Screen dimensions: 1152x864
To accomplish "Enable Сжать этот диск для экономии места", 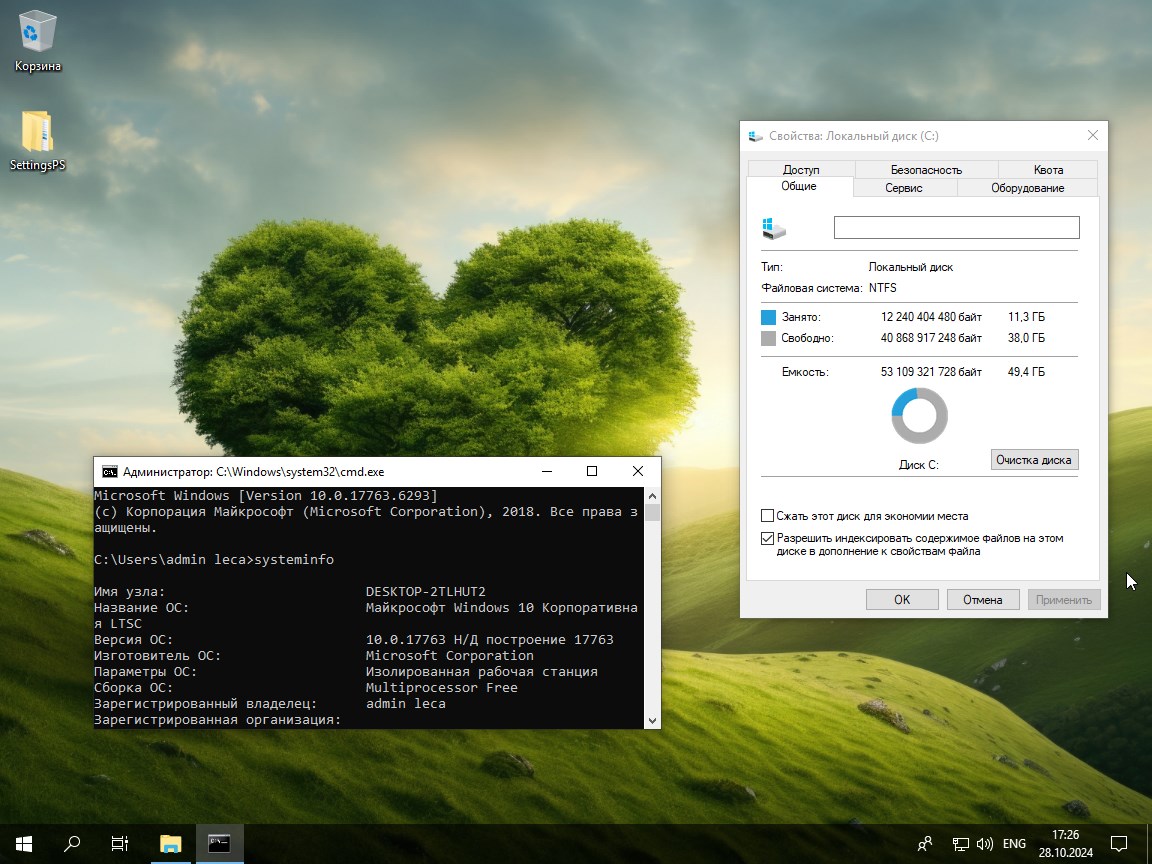I will pos(768,516).
